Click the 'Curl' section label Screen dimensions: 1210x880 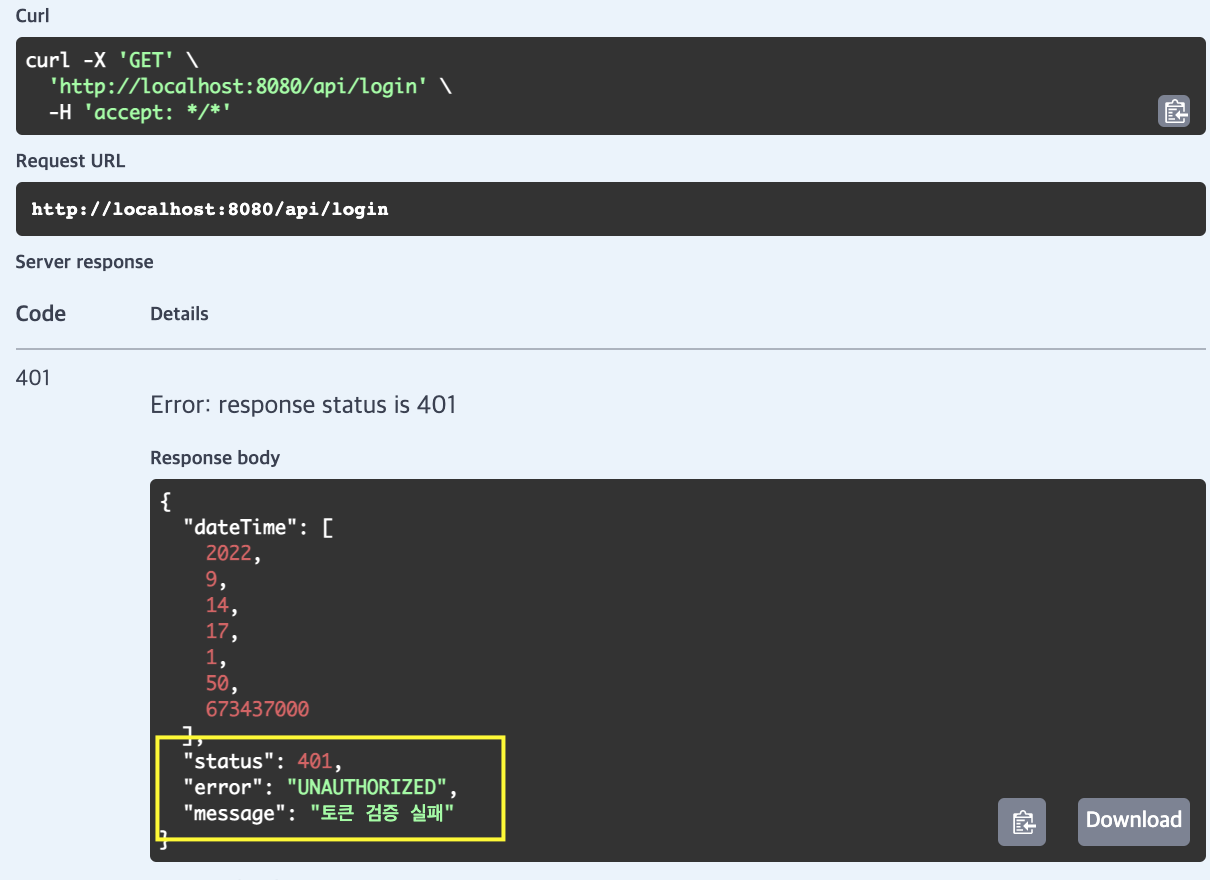click(33, 17)
